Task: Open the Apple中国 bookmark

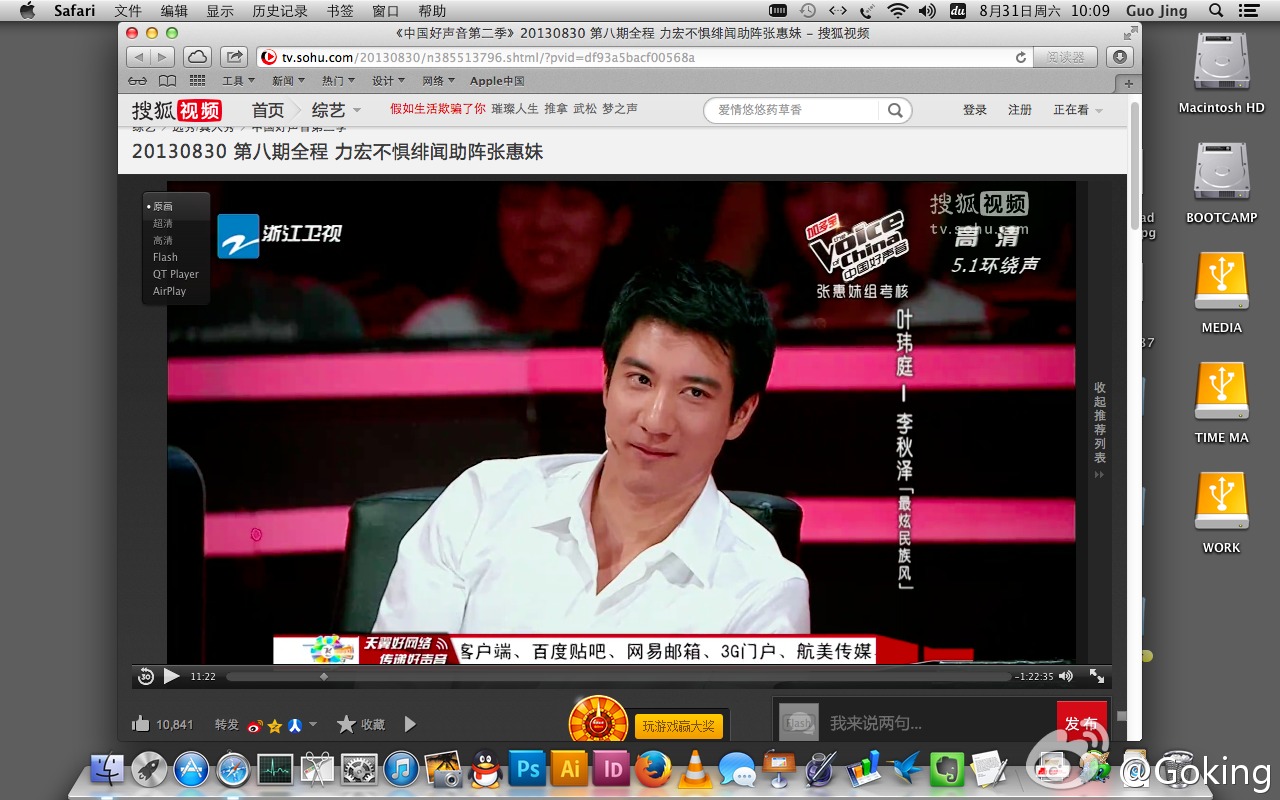Action: coord(497,81)
